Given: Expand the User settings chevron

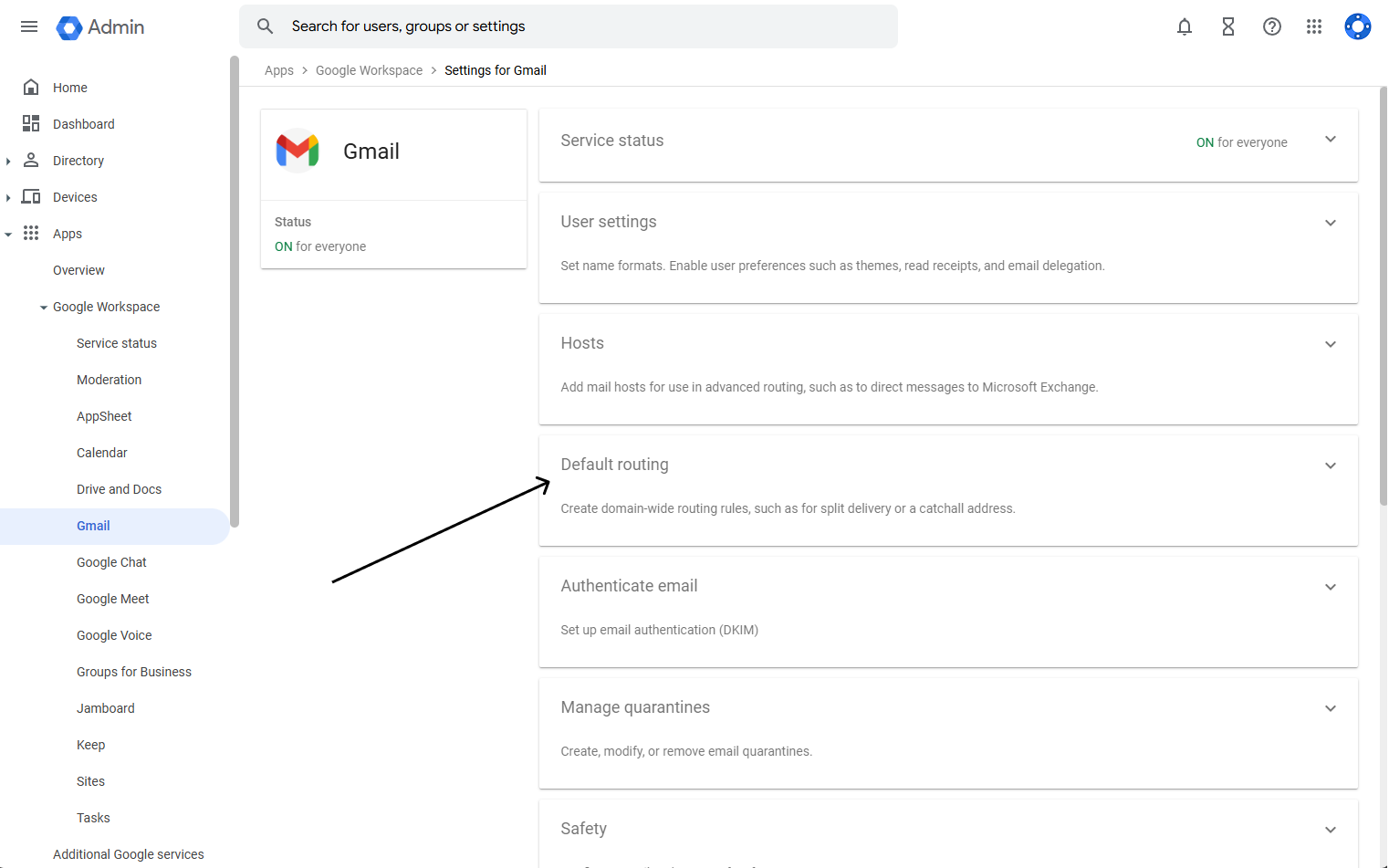Looking at the screenshot, I should [x=1331, y=223].
